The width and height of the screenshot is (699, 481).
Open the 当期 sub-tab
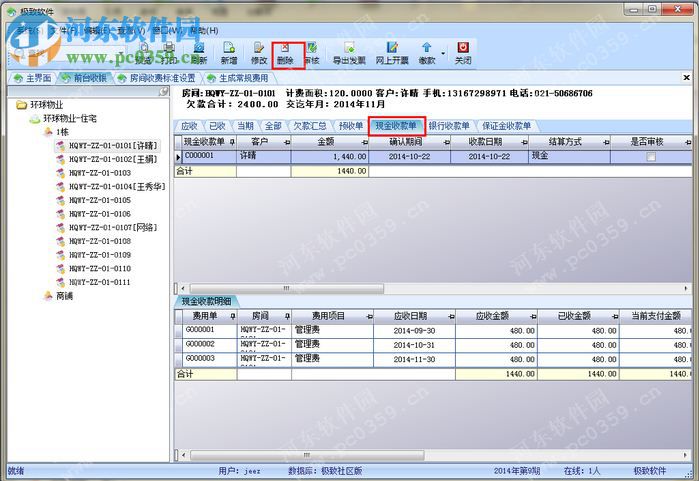click(245, 126)
